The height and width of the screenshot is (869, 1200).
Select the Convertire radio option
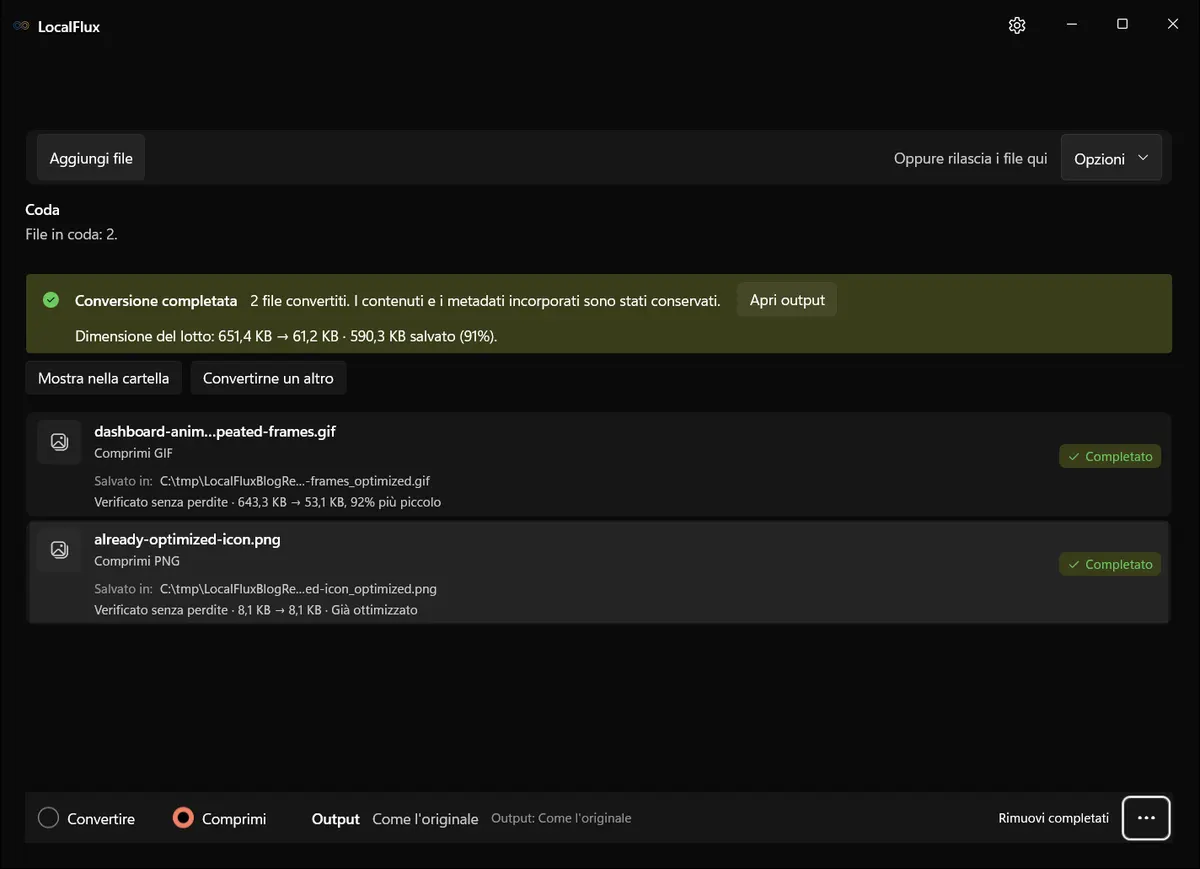pyautogui.click(x=86, y=818)
